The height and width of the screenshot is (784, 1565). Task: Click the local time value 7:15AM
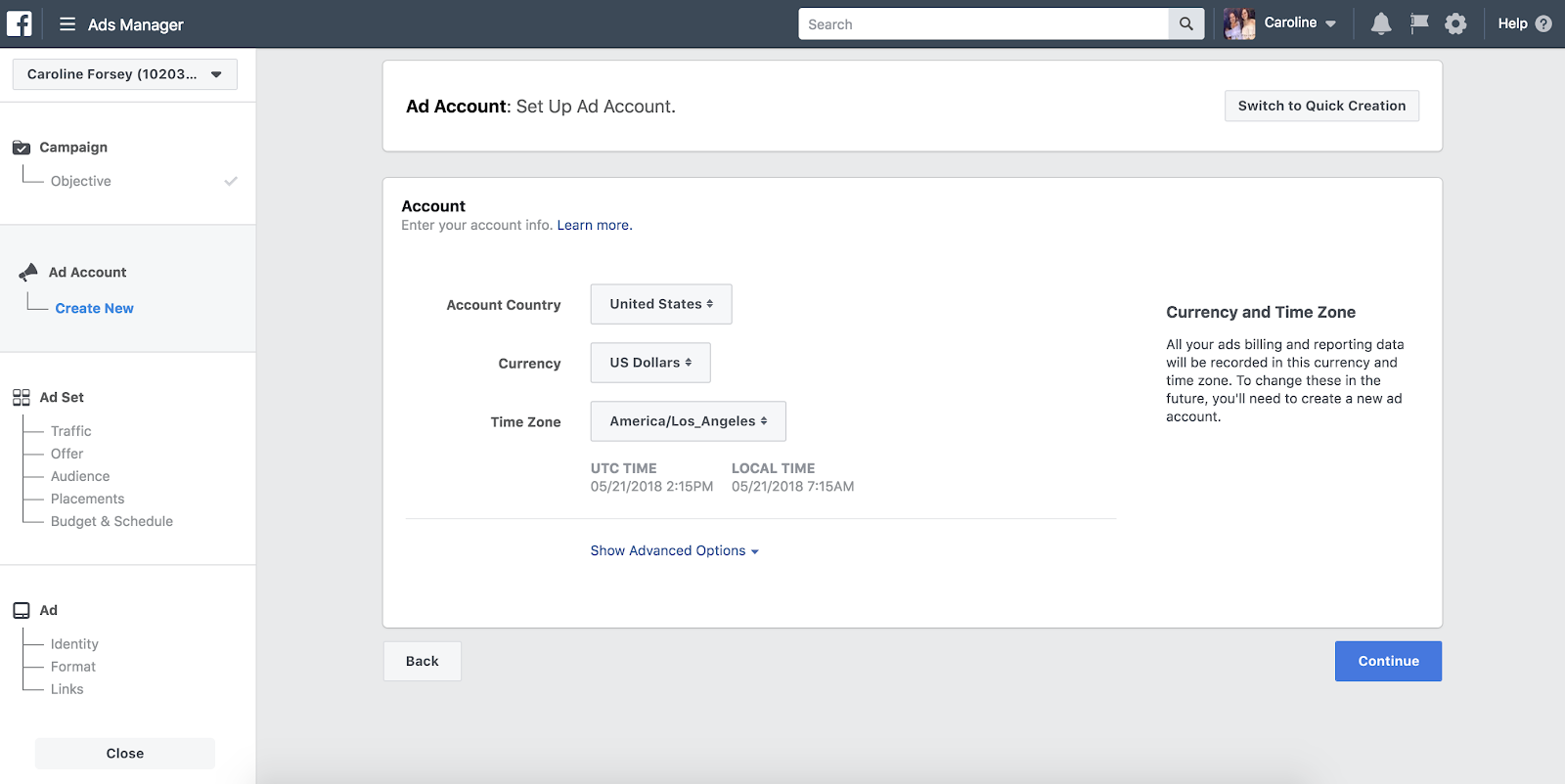tap(830, 486)
